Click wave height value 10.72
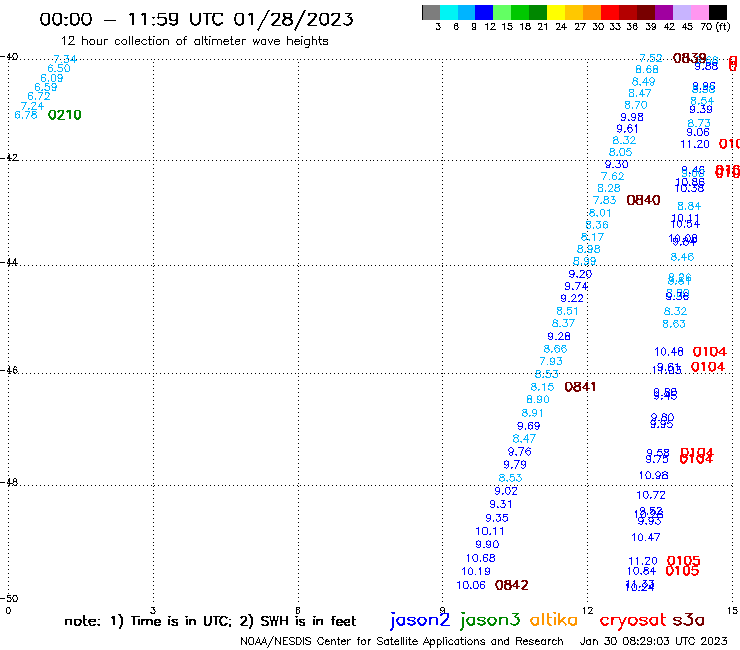This screenshot has height=650, width=740. click(x=651, y=495)
